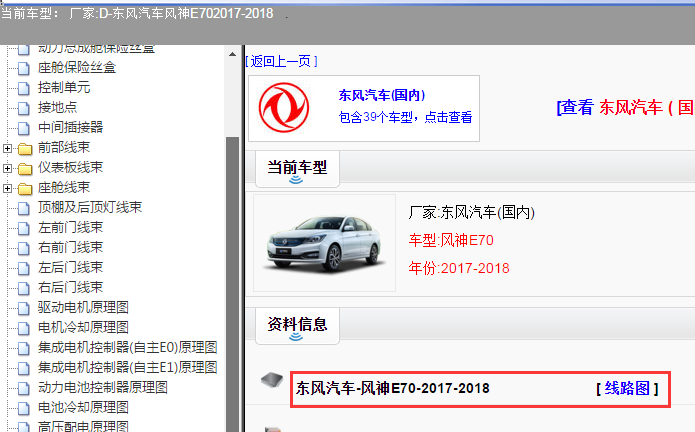The width and height of the screenshot is (695, 432).
Task: Select 座舱保险丝盒 in the tree
Action: pos(77,68)
